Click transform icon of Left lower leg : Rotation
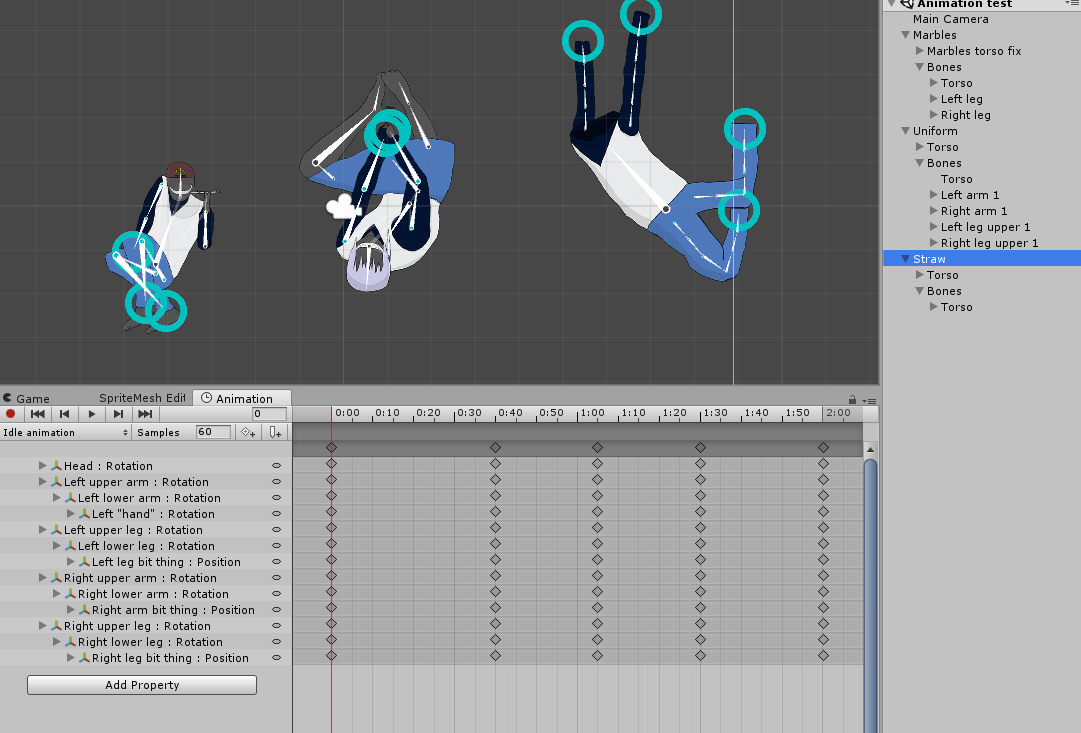The height and width of the screenshot is (733, 1081). (70, 545)
